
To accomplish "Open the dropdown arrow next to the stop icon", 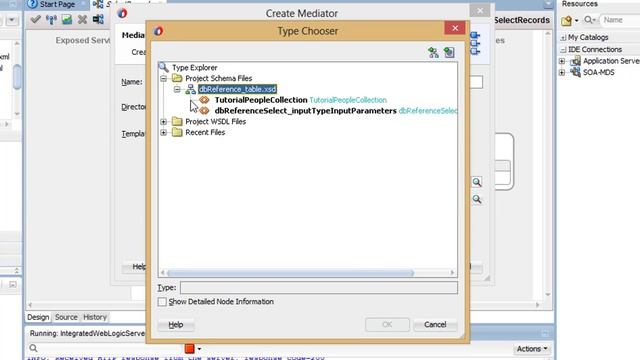I will click(x=199, y=349).
